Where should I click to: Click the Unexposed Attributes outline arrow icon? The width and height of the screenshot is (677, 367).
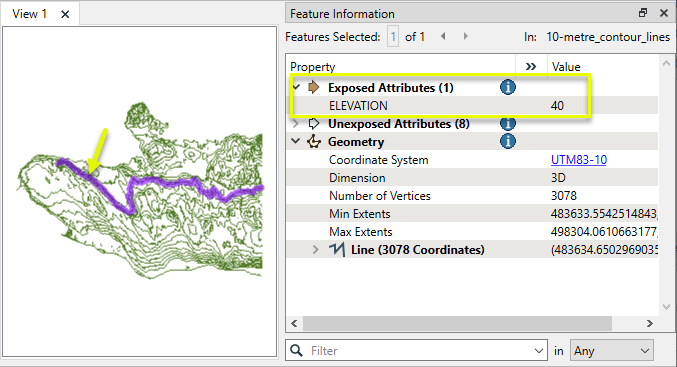coord(314,124)
